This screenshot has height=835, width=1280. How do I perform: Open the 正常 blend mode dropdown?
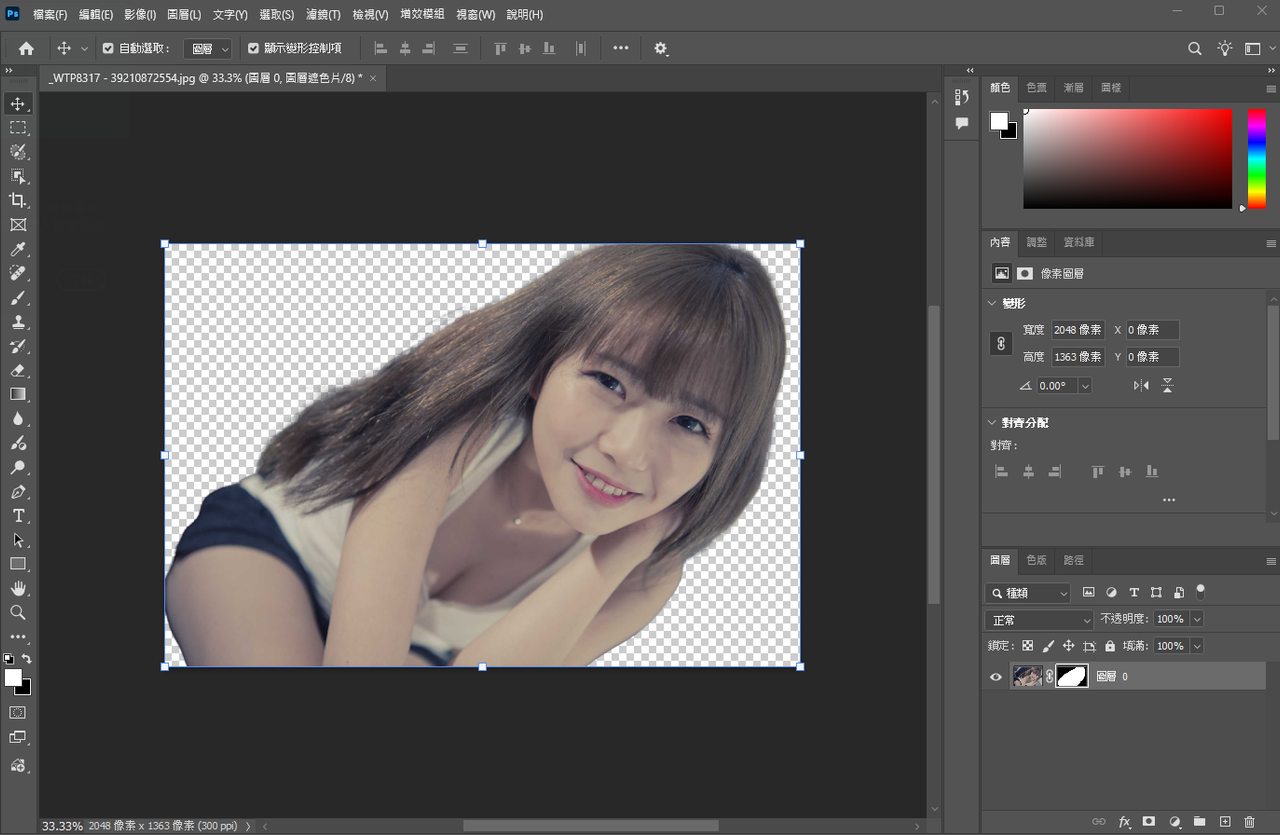tap(1039, 620)
